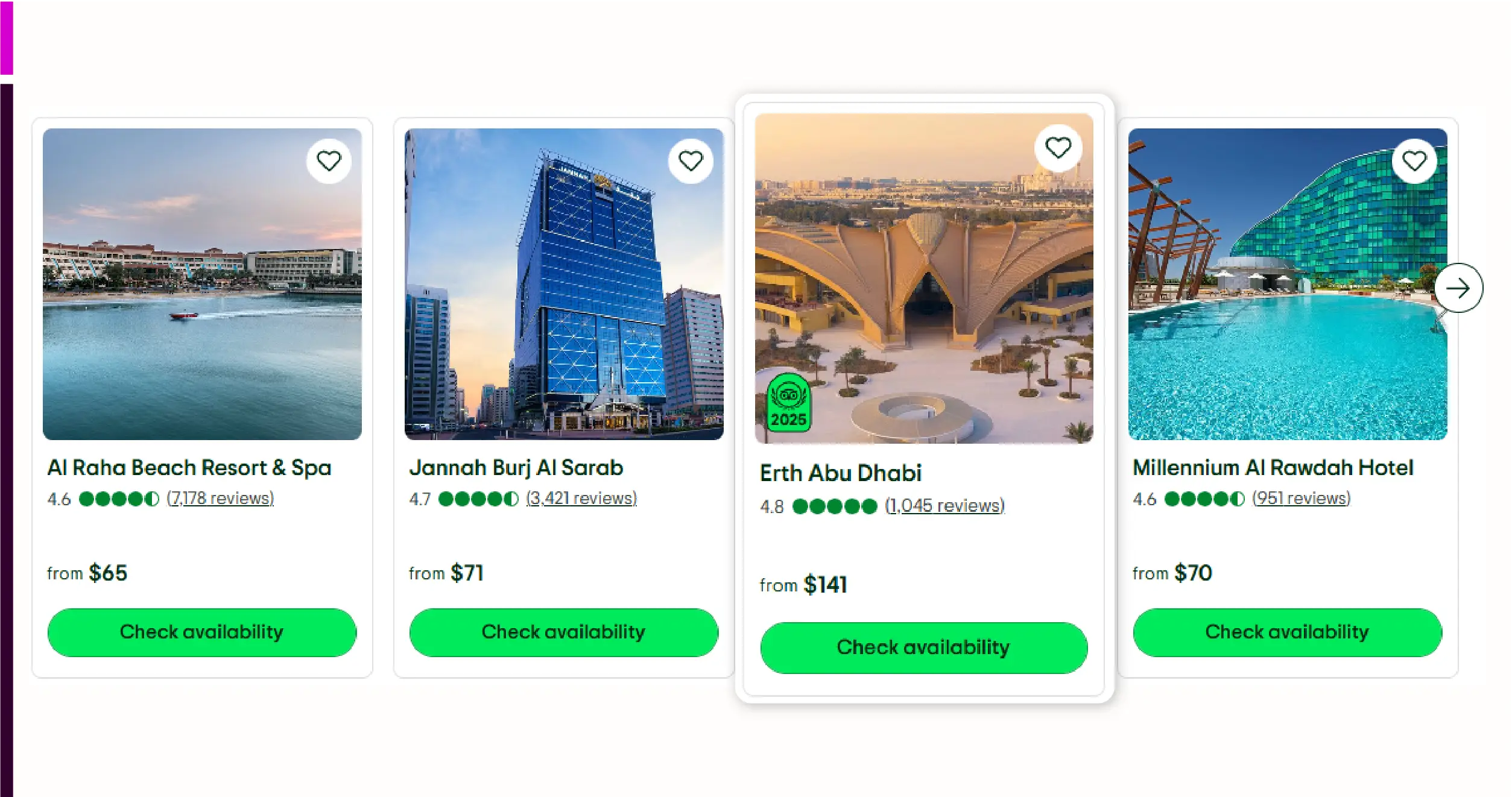The image size is (1512, 797).
Task: Favorite Jannah Burj Al Sarab heart icon
Action: point(691,161)
